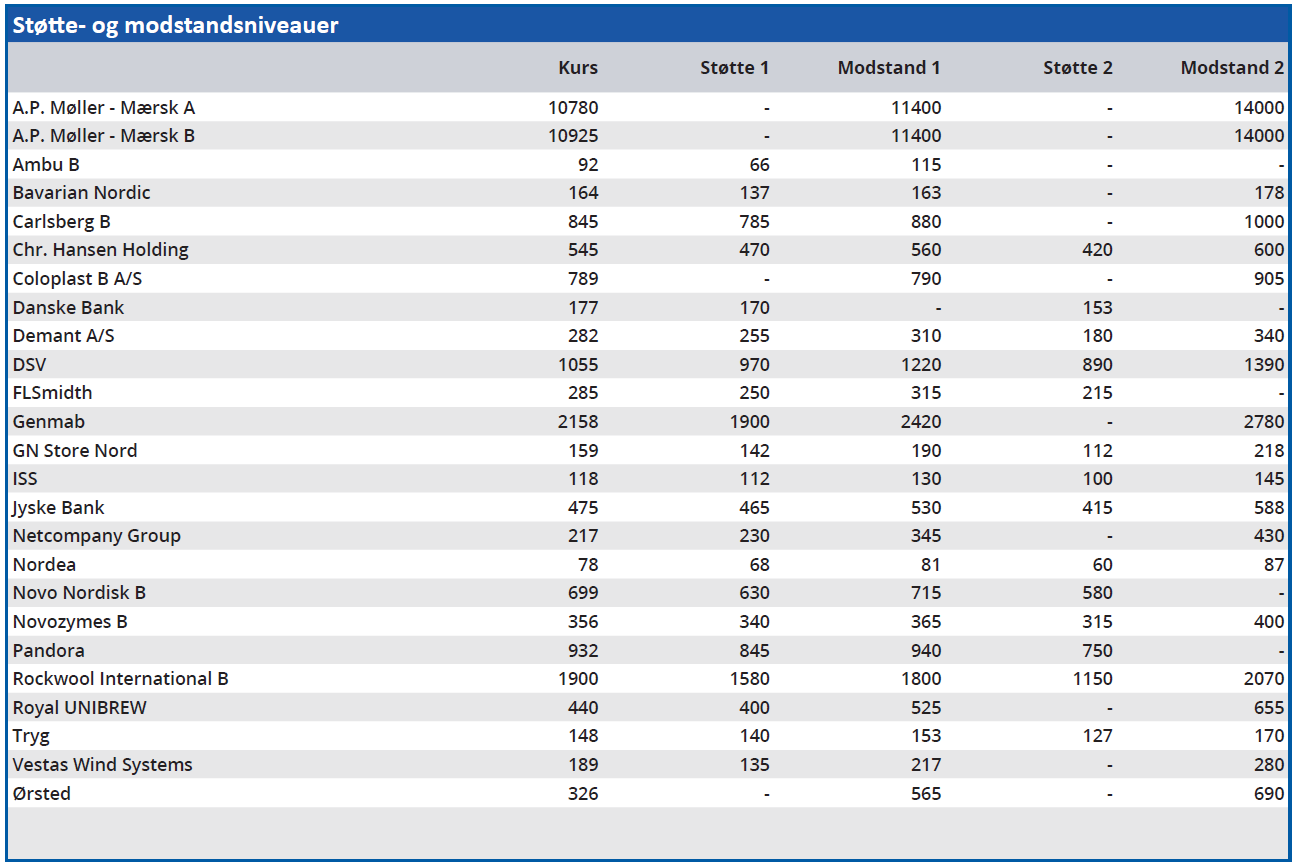The height and width of the screenshot is (865, 1296).
Task: Click Jyske Bank Modstand 2 value 588
Action: [x=1269, y=507]
